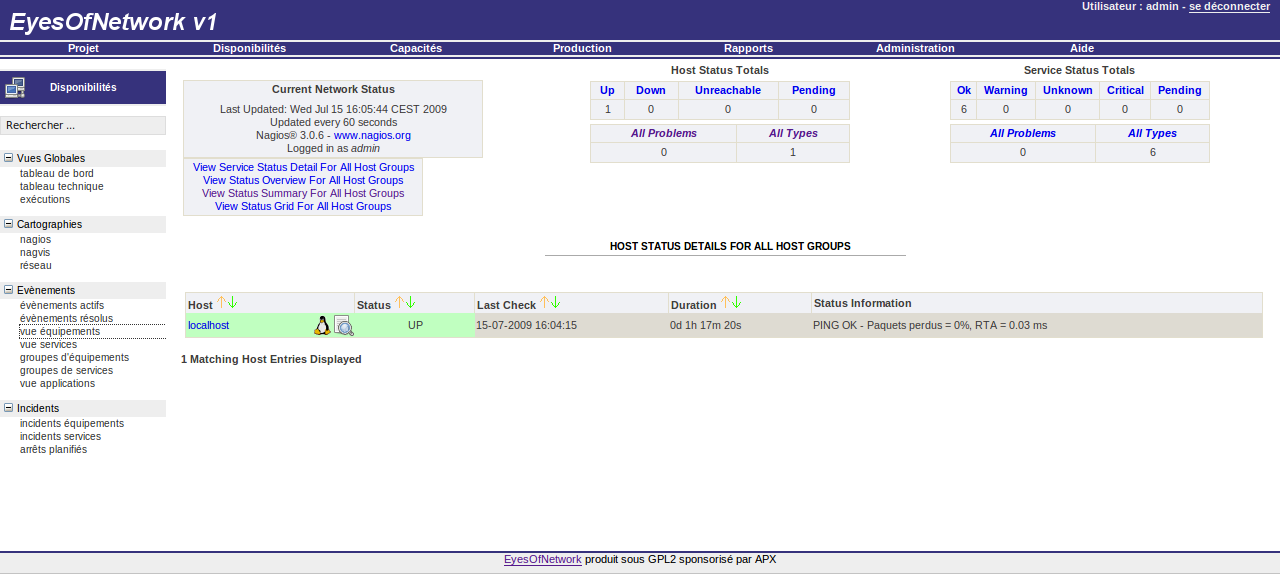Collapse the Vues Globales section
Viewport: 1280px width, 574px height.
pyautogui.click(x=9, y=158)
